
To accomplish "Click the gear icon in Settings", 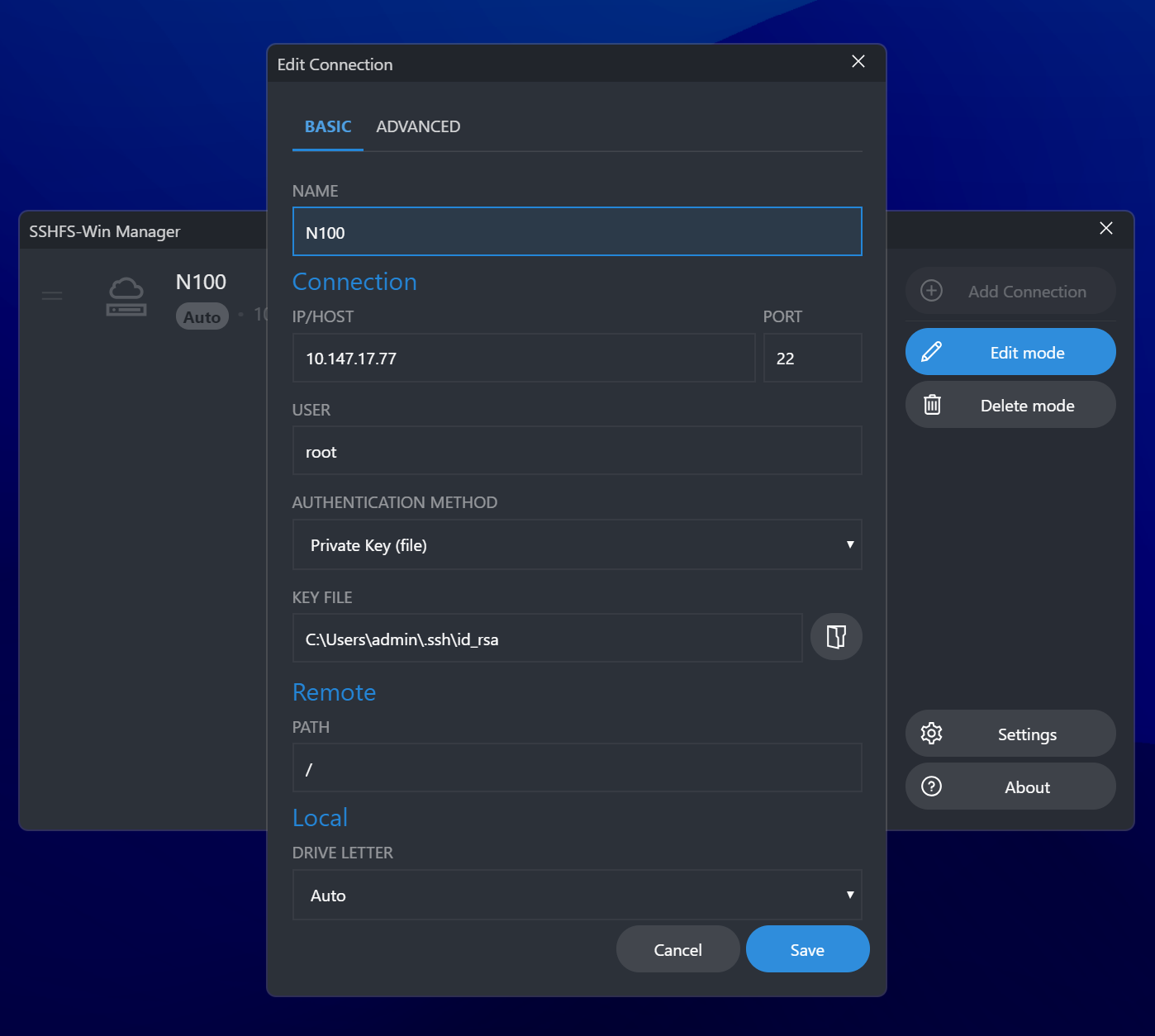I will [x=932, y=734].
